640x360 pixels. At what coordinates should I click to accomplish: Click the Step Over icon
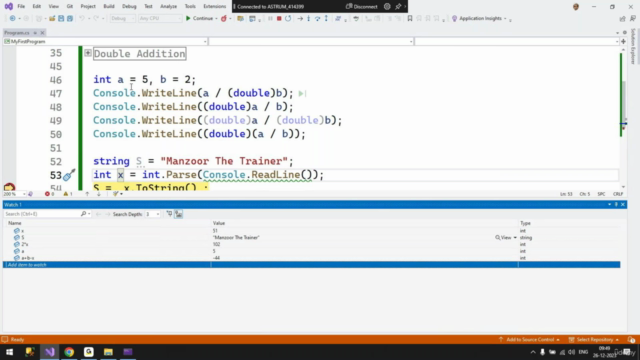[318, 18]
